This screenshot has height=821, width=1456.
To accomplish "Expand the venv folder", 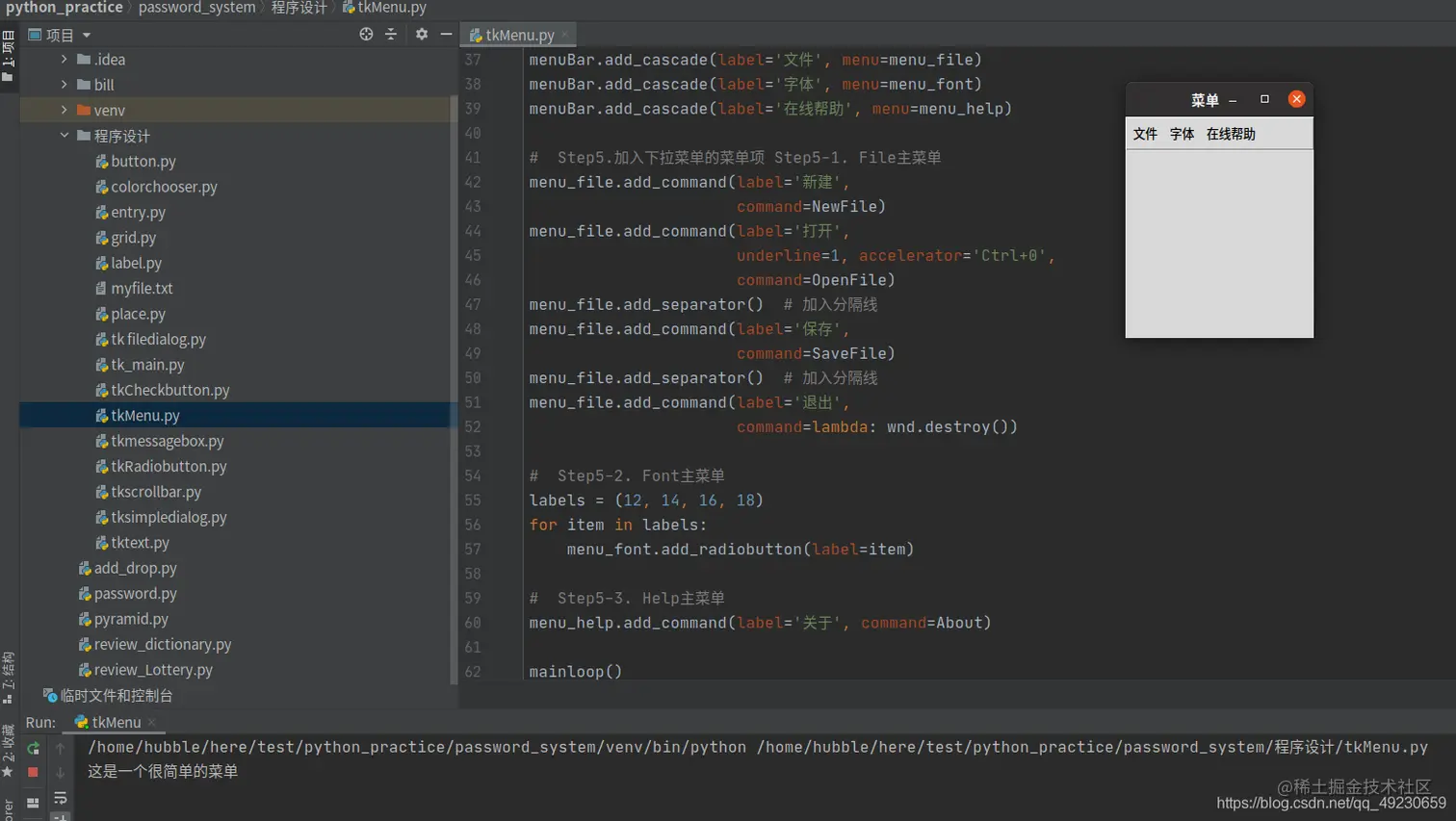I will tap(65, 110).
